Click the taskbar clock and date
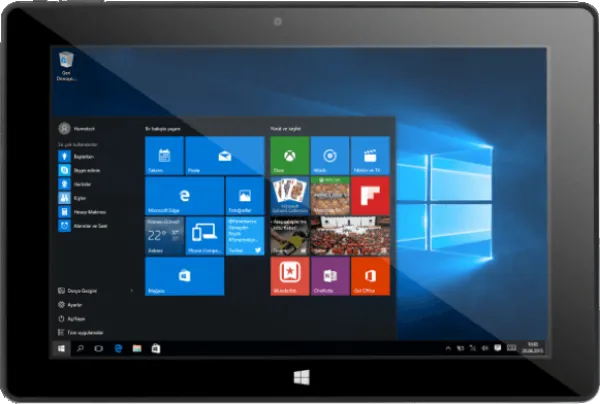Image resolution: width=600 pixels, height=404 pixels. (532, 348)
